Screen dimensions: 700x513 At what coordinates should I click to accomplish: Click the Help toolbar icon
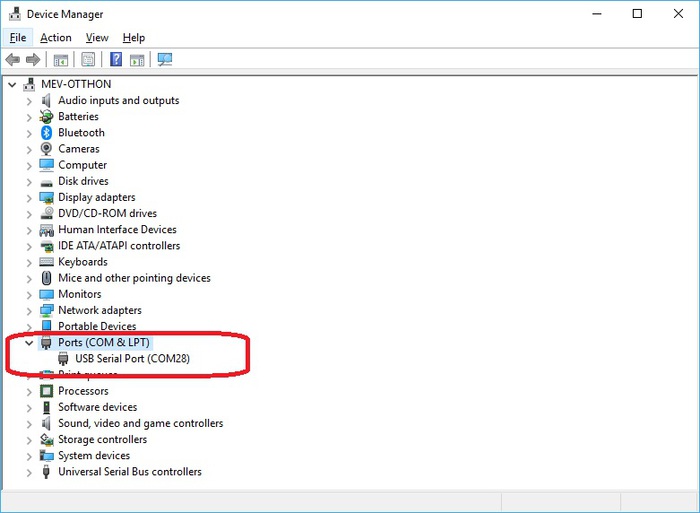pos(116,60)
